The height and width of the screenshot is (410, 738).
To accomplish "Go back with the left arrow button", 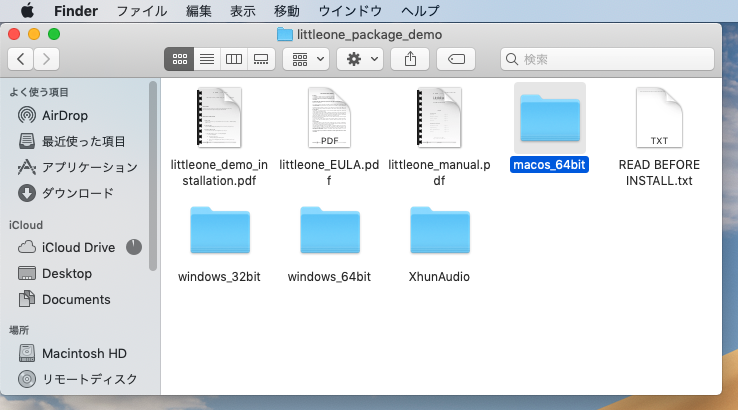I will [x=21, y=59].
